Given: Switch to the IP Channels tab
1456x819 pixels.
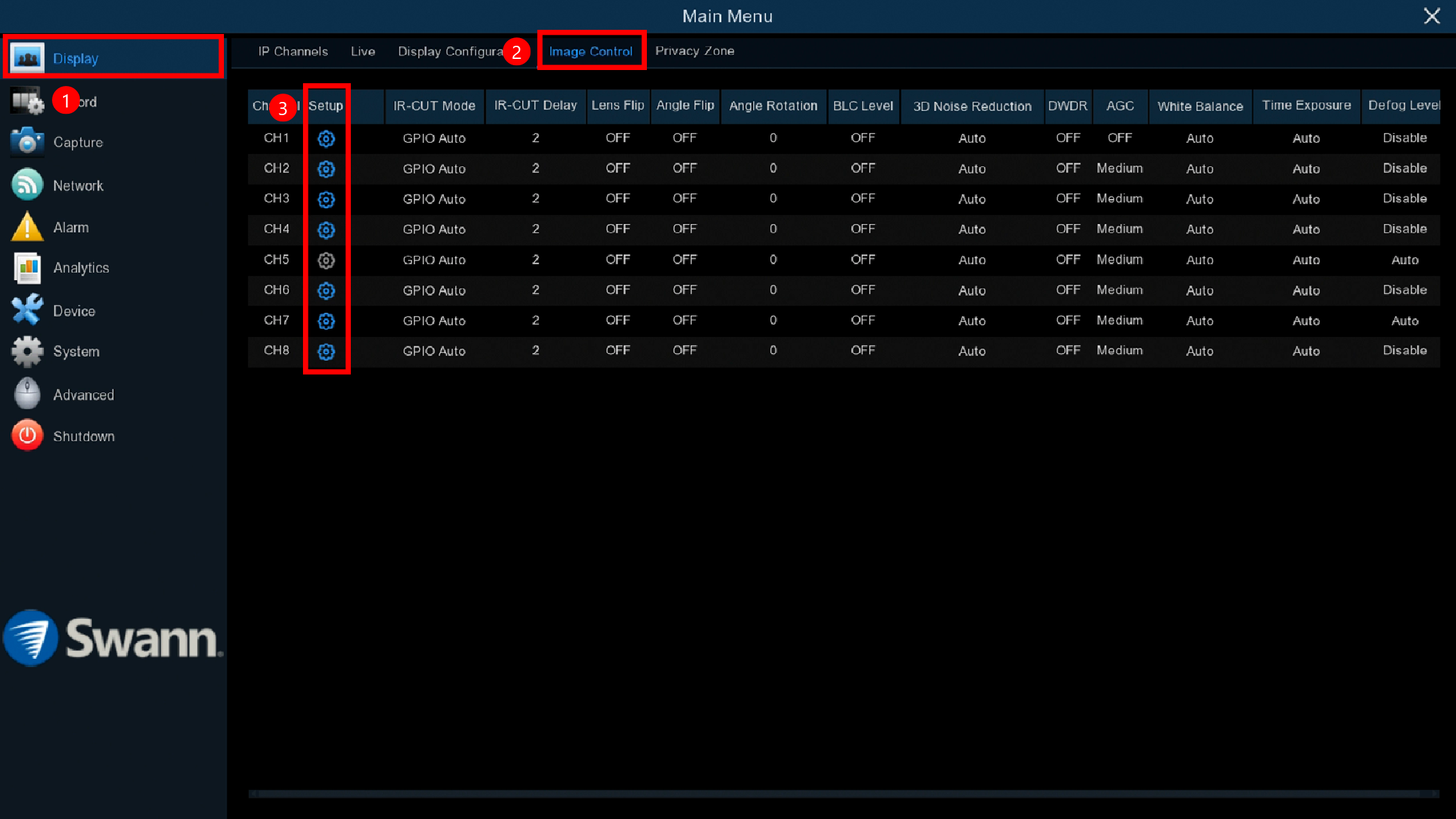Looking at the screenshot, I should coord(293,51).
